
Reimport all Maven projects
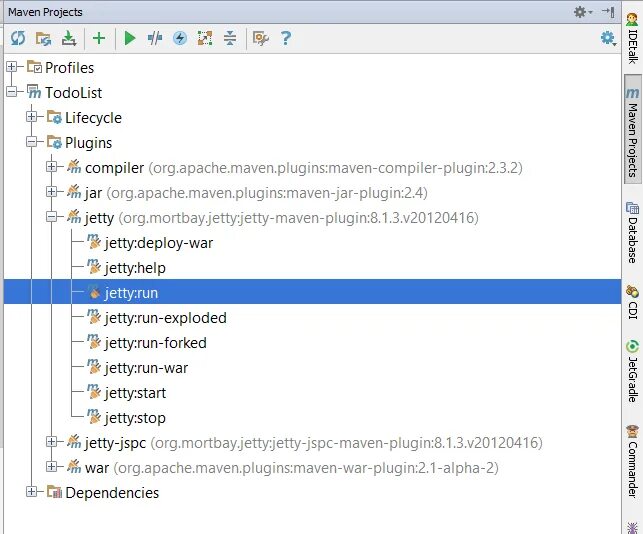click(18, 38)
